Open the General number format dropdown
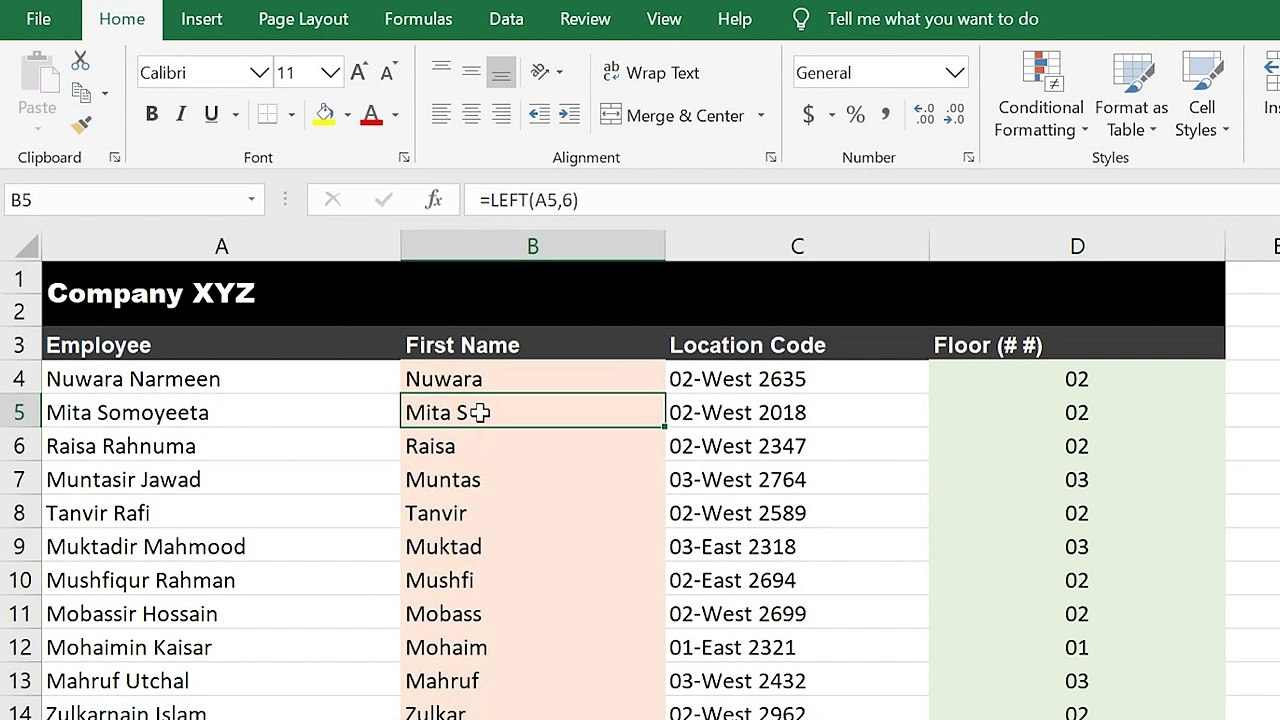 pyautogui.click(x=954, y=73)
